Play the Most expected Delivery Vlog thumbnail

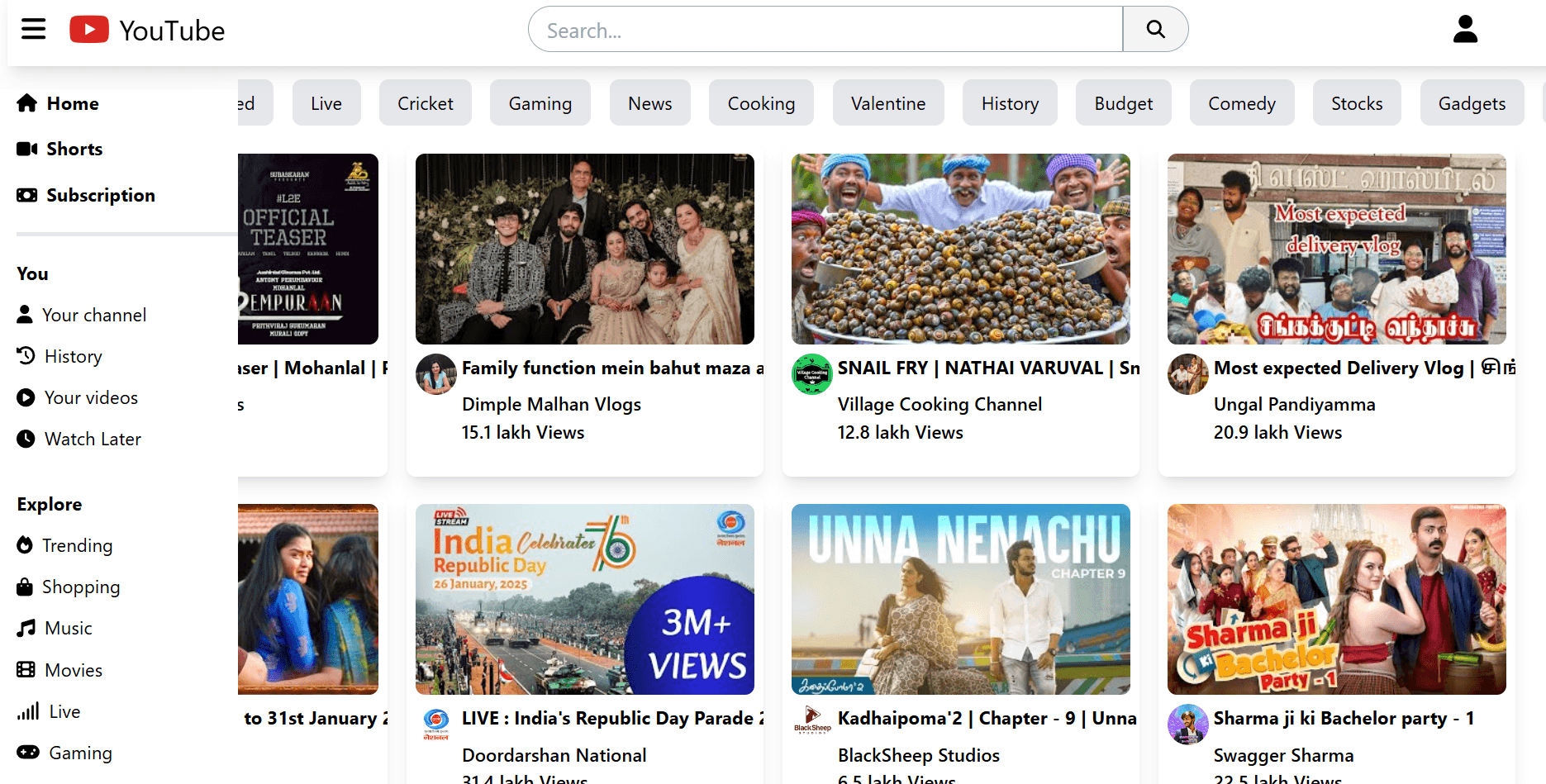pyautogui.click(x=1337, y=249)
